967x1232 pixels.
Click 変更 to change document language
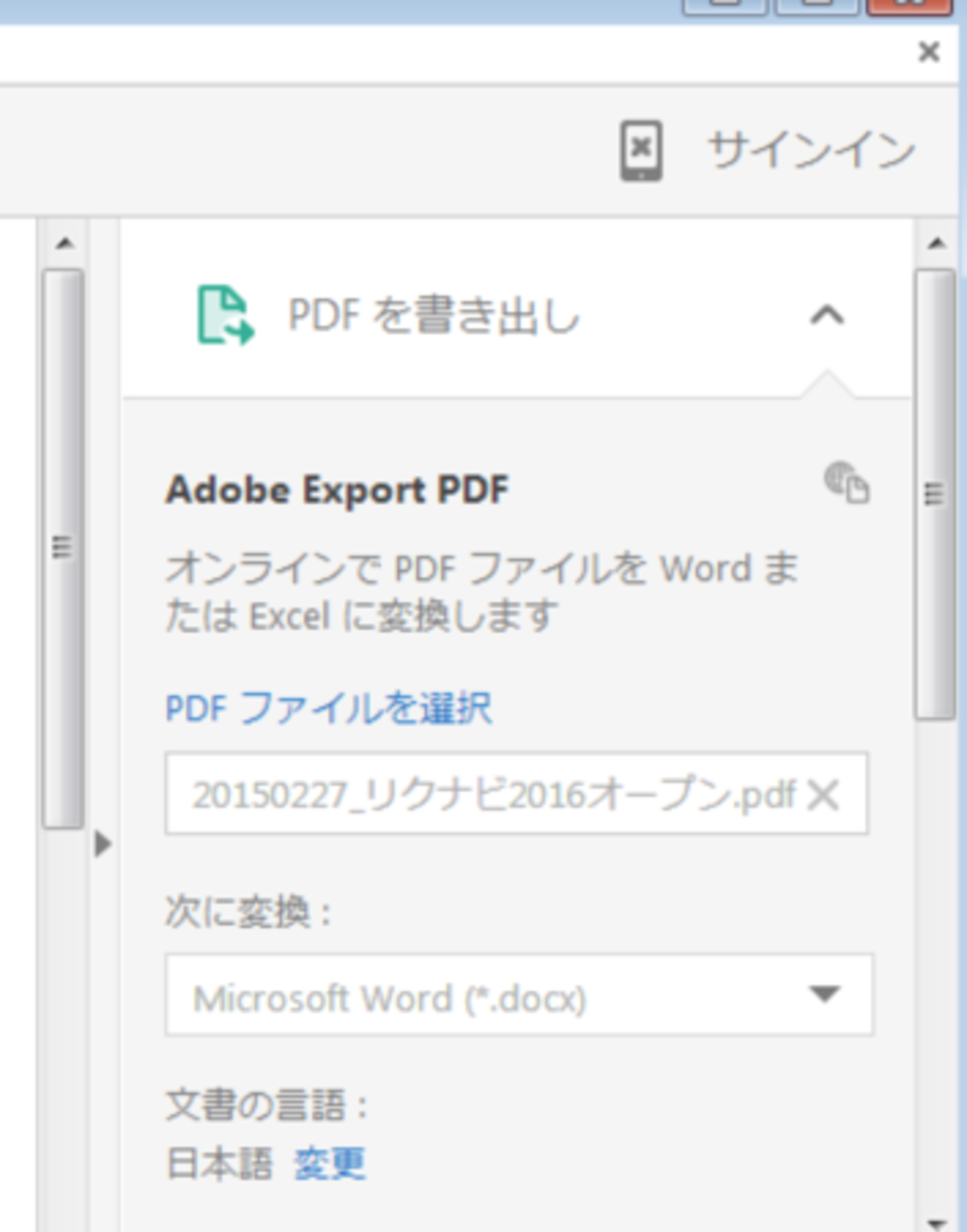coord(330,1163)
